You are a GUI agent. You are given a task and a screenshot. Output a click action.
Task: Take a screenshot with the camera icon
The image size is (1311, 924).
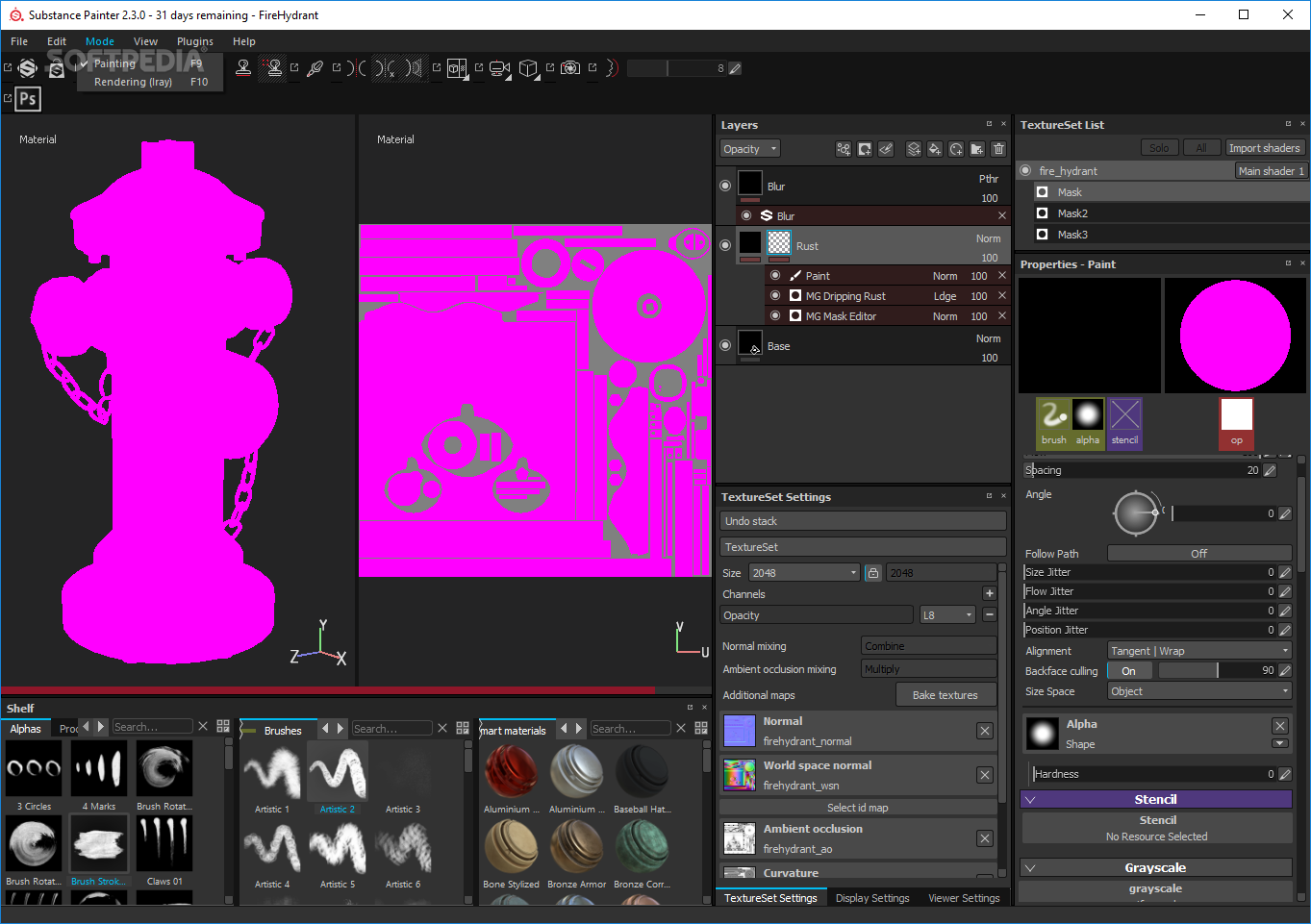click(570, 68)
